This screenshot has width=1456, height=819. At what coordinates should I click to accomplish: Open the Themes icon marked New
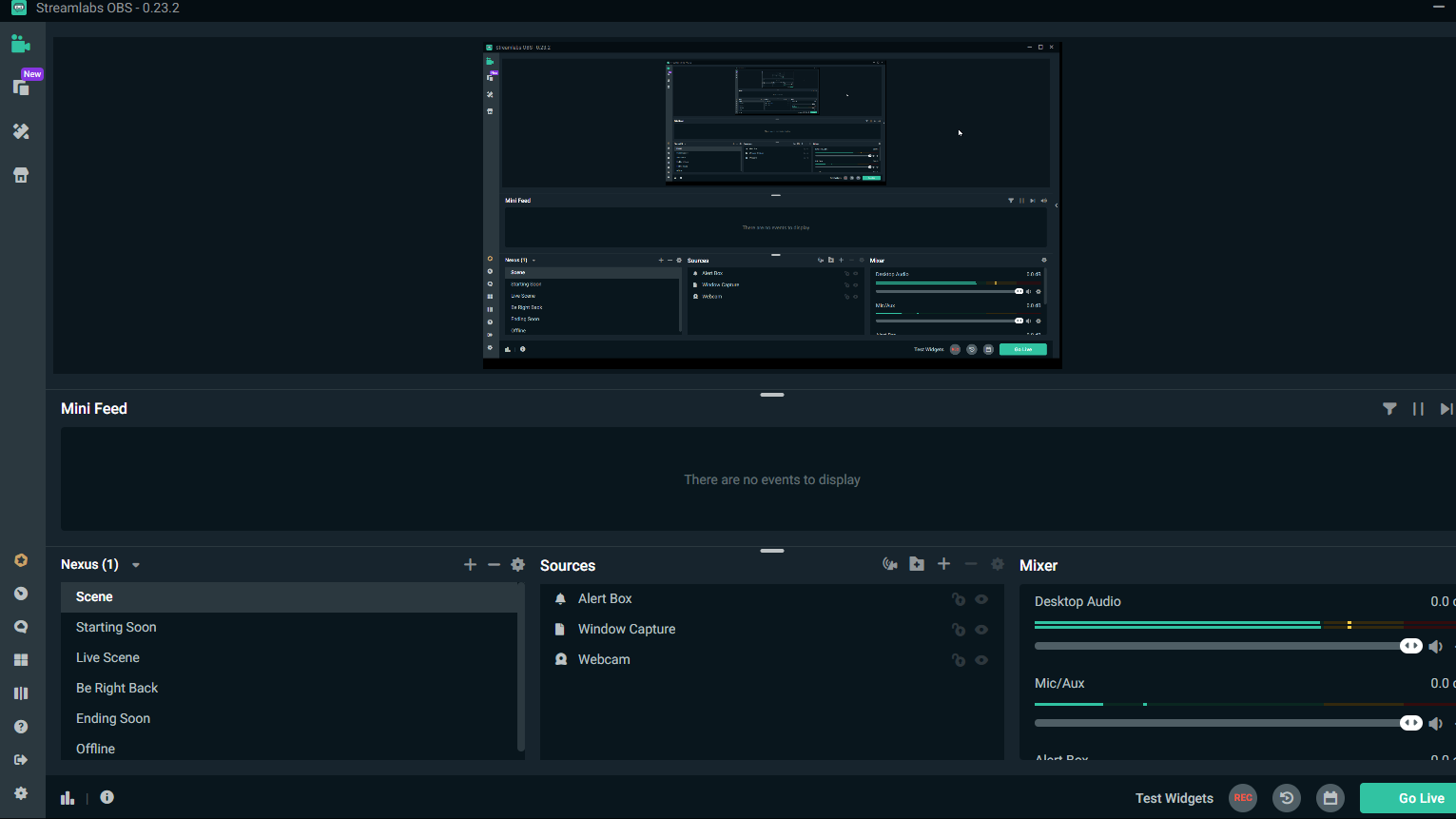tap(21, 87)
